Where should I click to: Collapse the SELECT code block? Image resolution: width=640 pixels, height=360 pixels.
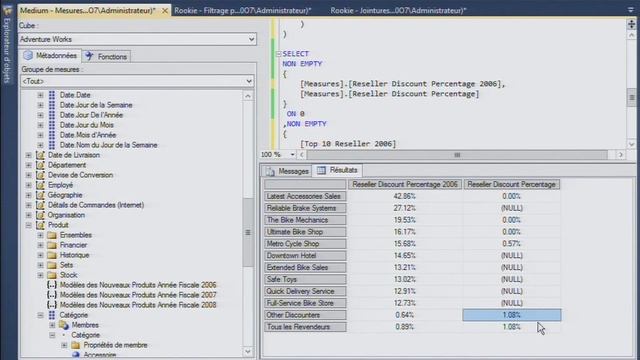(x=278, y=54)
